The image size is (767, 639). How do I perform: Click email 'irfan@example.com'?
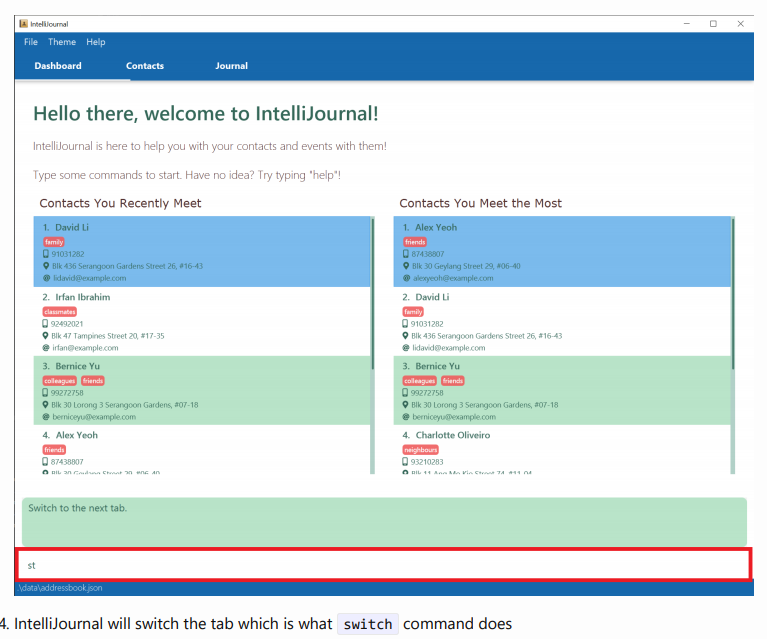[x=85, y=348]
